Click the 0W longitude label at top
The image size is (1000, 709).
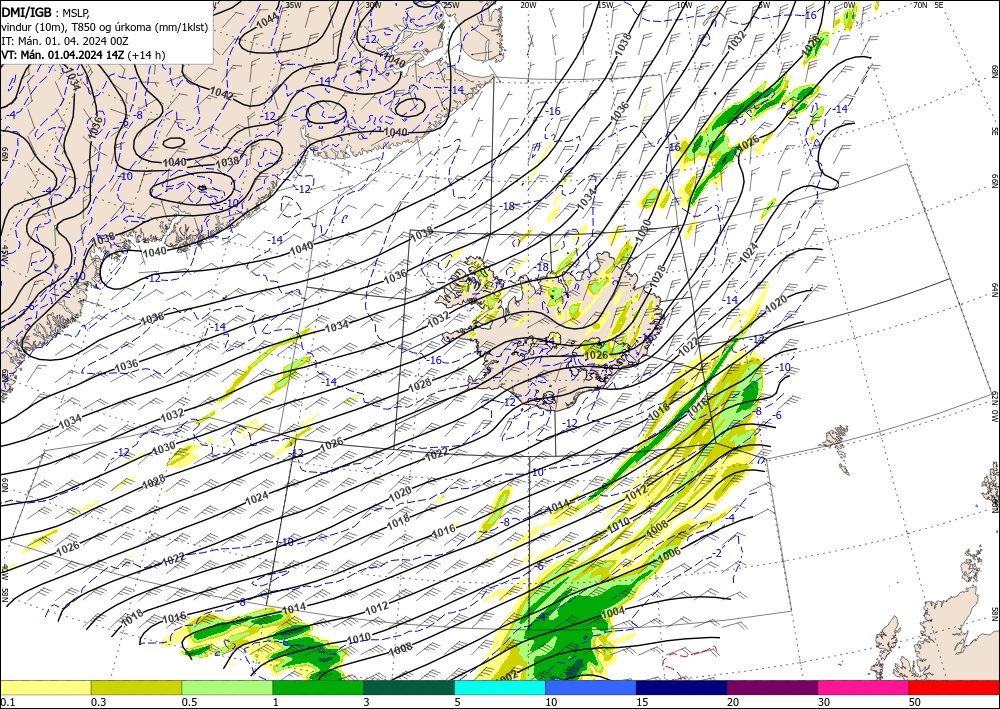click(849, 5)
